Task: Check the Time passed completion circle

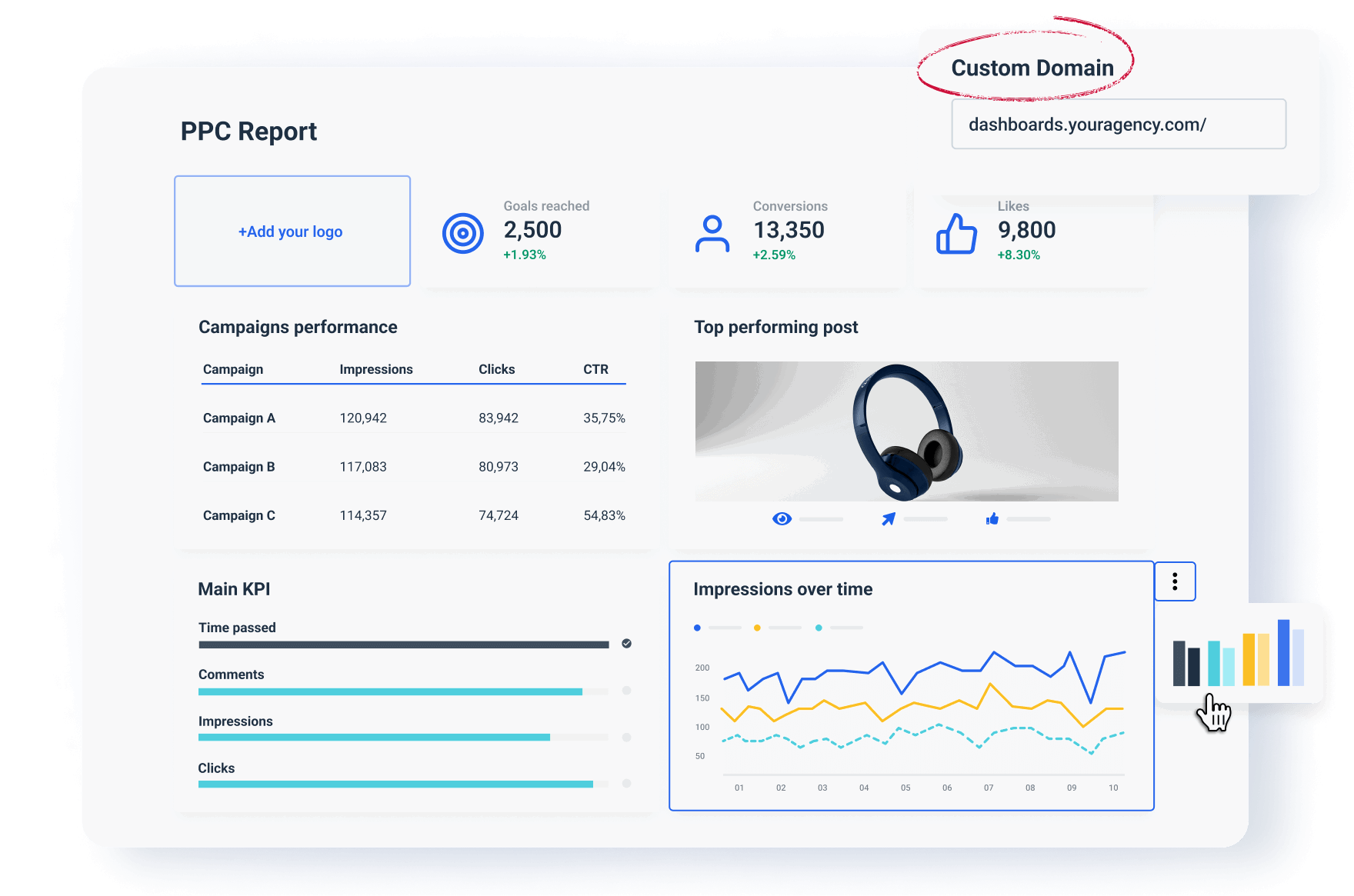Action: pos(627,644)
